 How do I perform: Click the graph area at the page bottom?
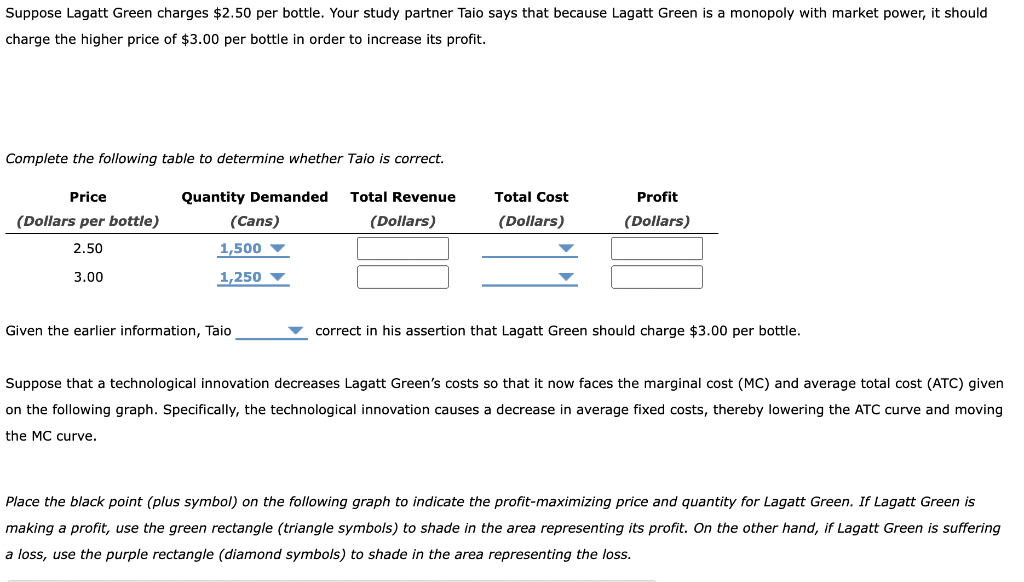click(x=330, y=578)
